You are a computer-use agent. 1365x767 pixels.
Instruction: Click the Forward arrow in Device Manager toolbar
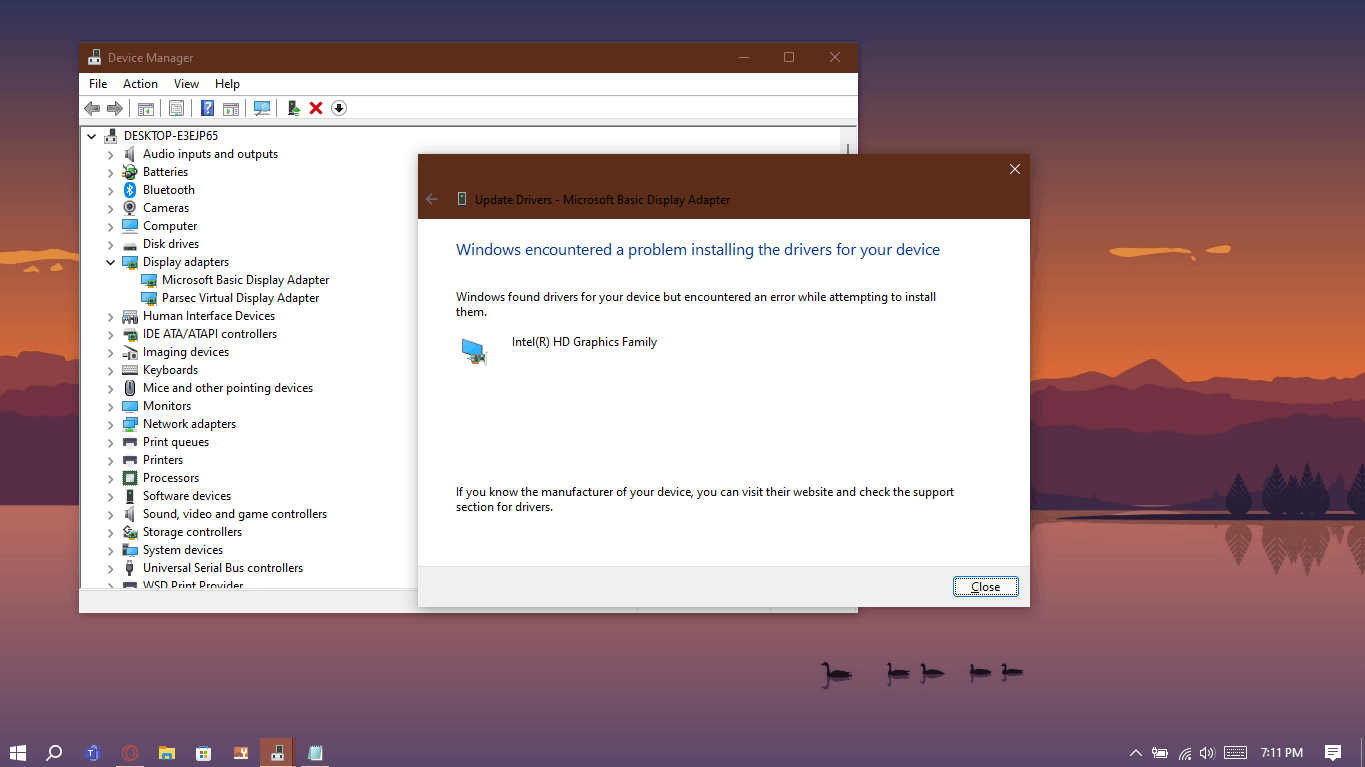pyautogui.click(x=115, y=108)
